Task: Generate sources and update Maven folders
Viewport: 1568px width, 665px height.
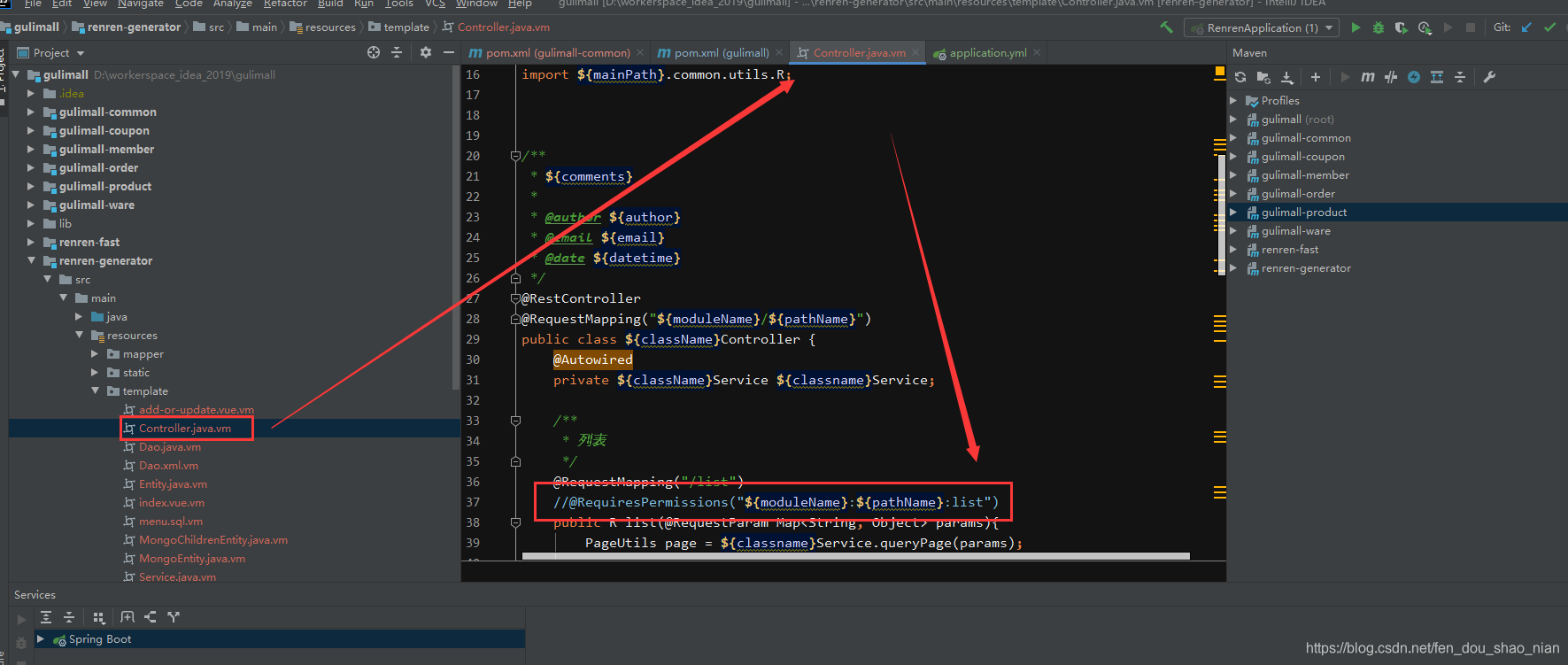Action: point(1263,77)
